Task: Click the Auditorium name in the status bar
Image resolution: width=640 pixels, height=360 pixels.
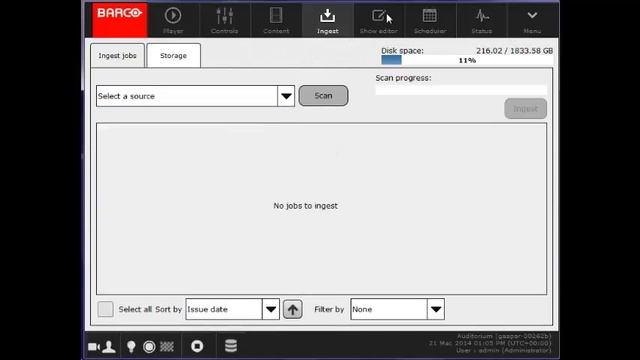Action: pos(504,336)
